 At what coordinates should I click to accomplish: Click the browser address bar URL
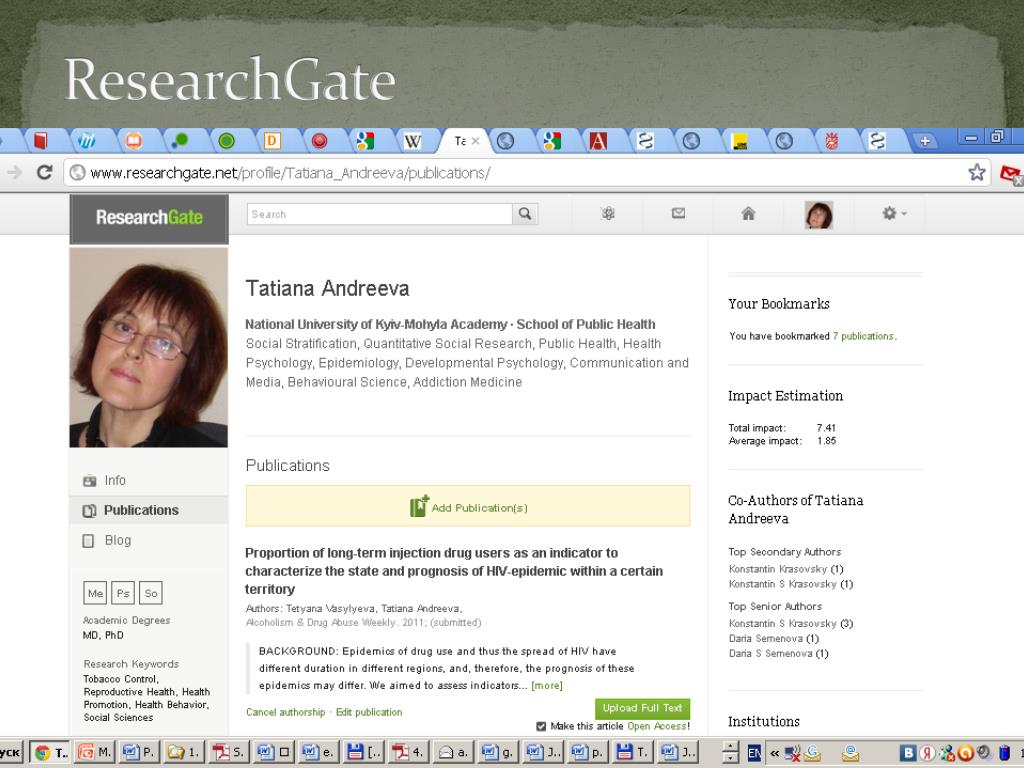coord(290,173)
